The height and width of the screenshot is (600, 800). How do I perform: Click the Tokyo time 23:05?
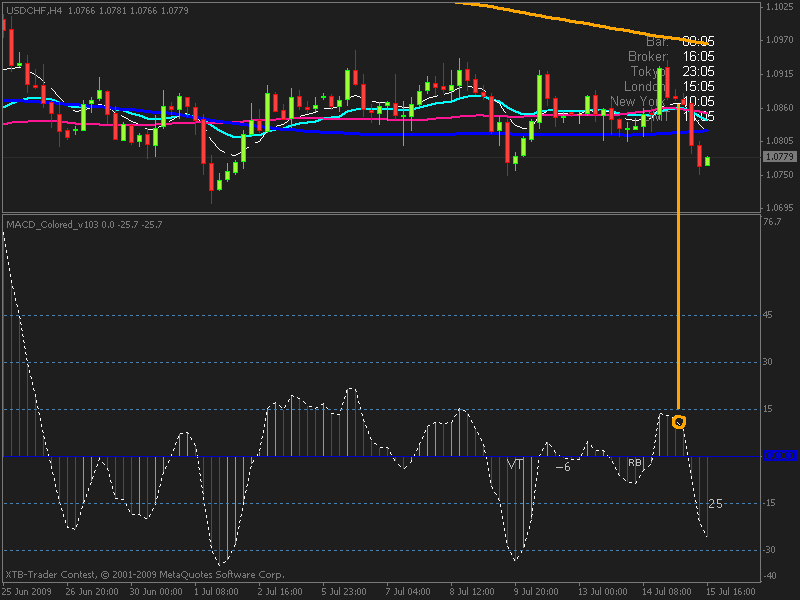click(698, 71)
